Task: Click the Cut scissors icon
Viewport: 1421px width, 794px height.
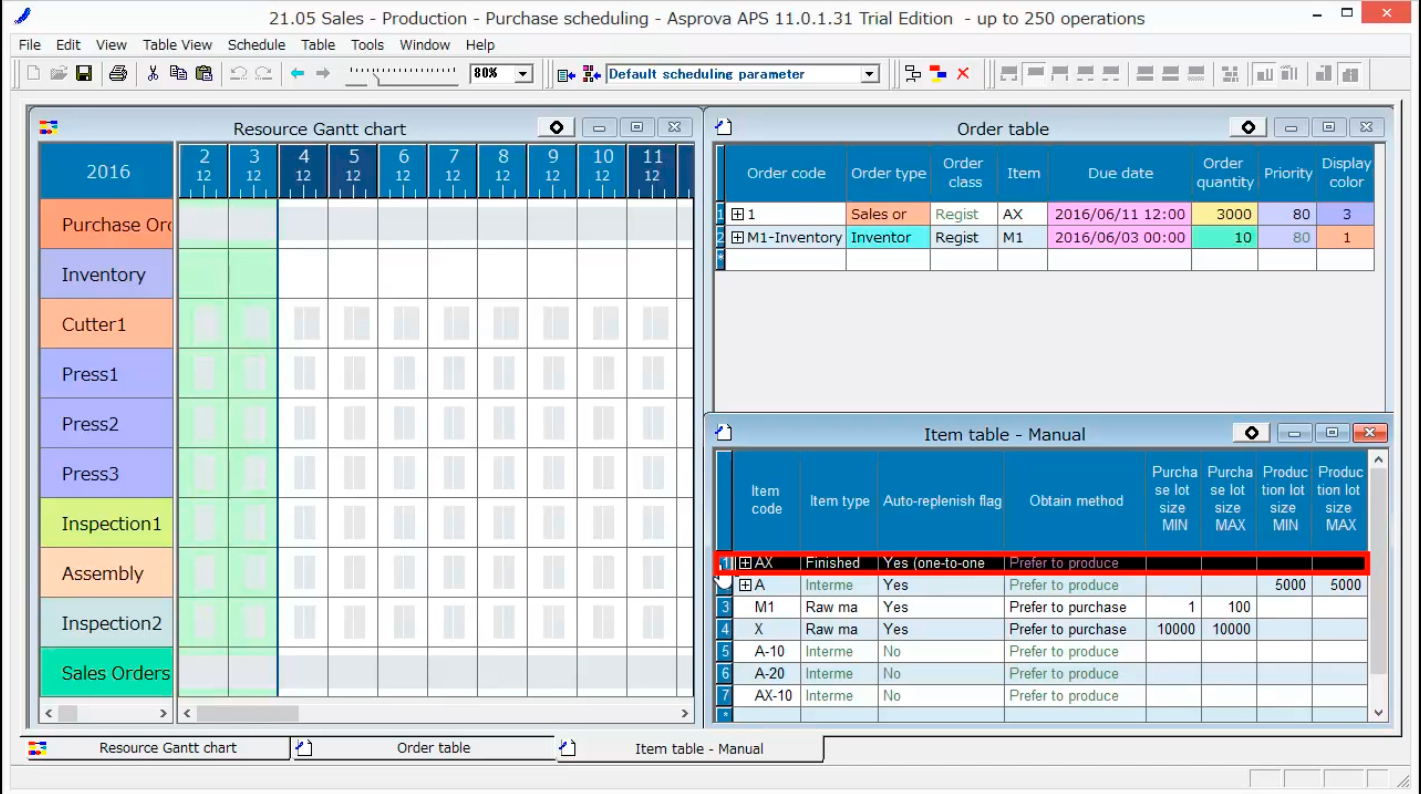Action: (x=153, y=74)
